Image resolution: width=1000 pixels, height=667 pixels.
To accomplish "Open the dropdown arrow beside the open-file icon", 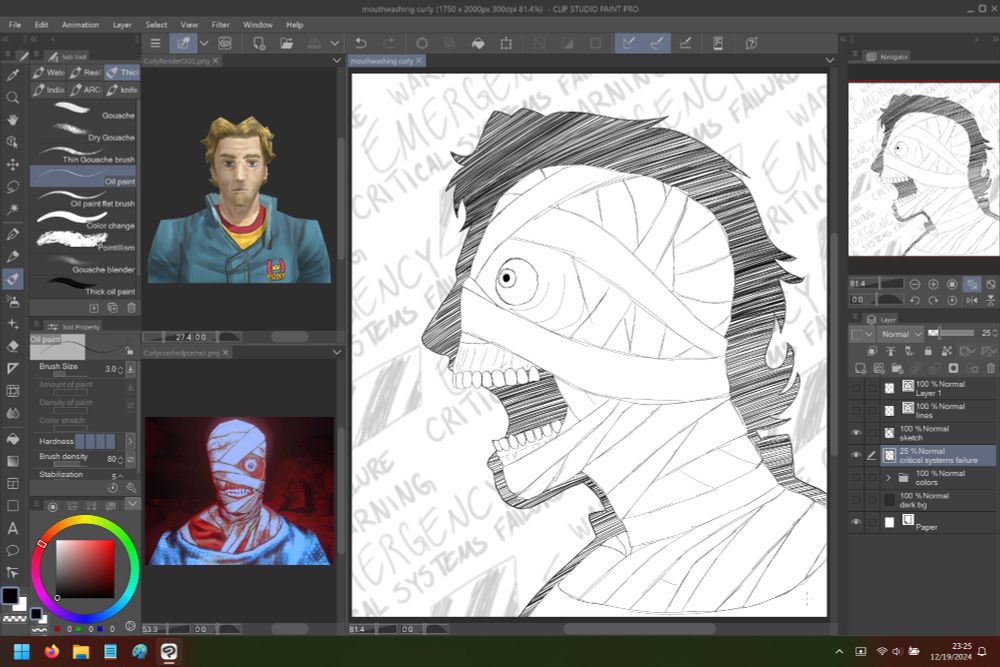I will [x=335, y=44].
